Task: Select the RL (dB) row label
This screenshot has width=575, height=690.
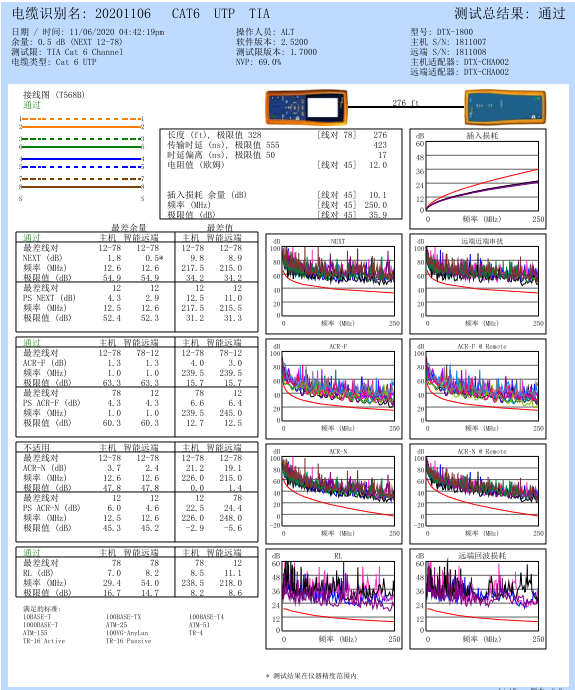Action: coord(38,573)
